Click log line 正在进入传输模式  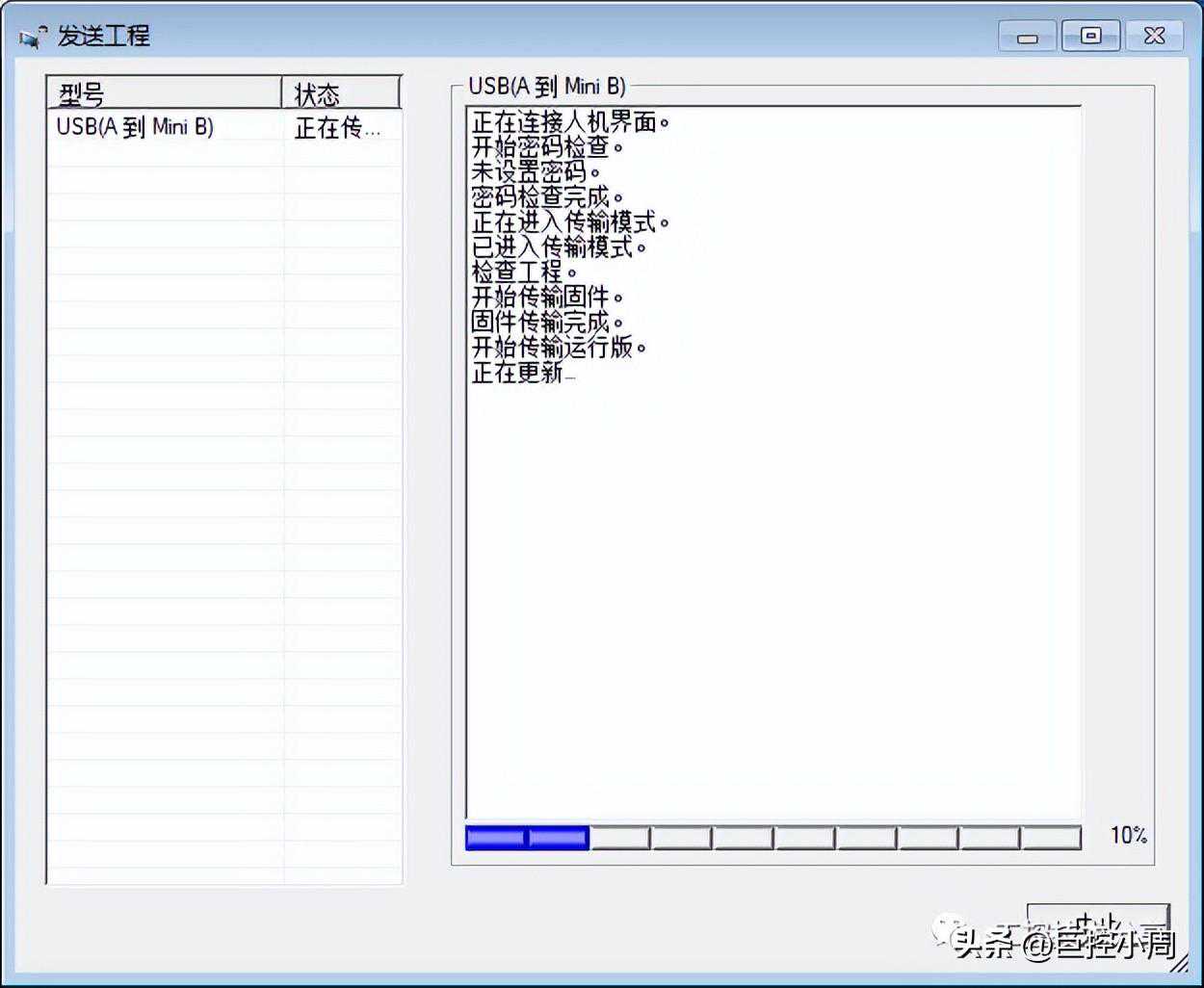click(569, 222)
